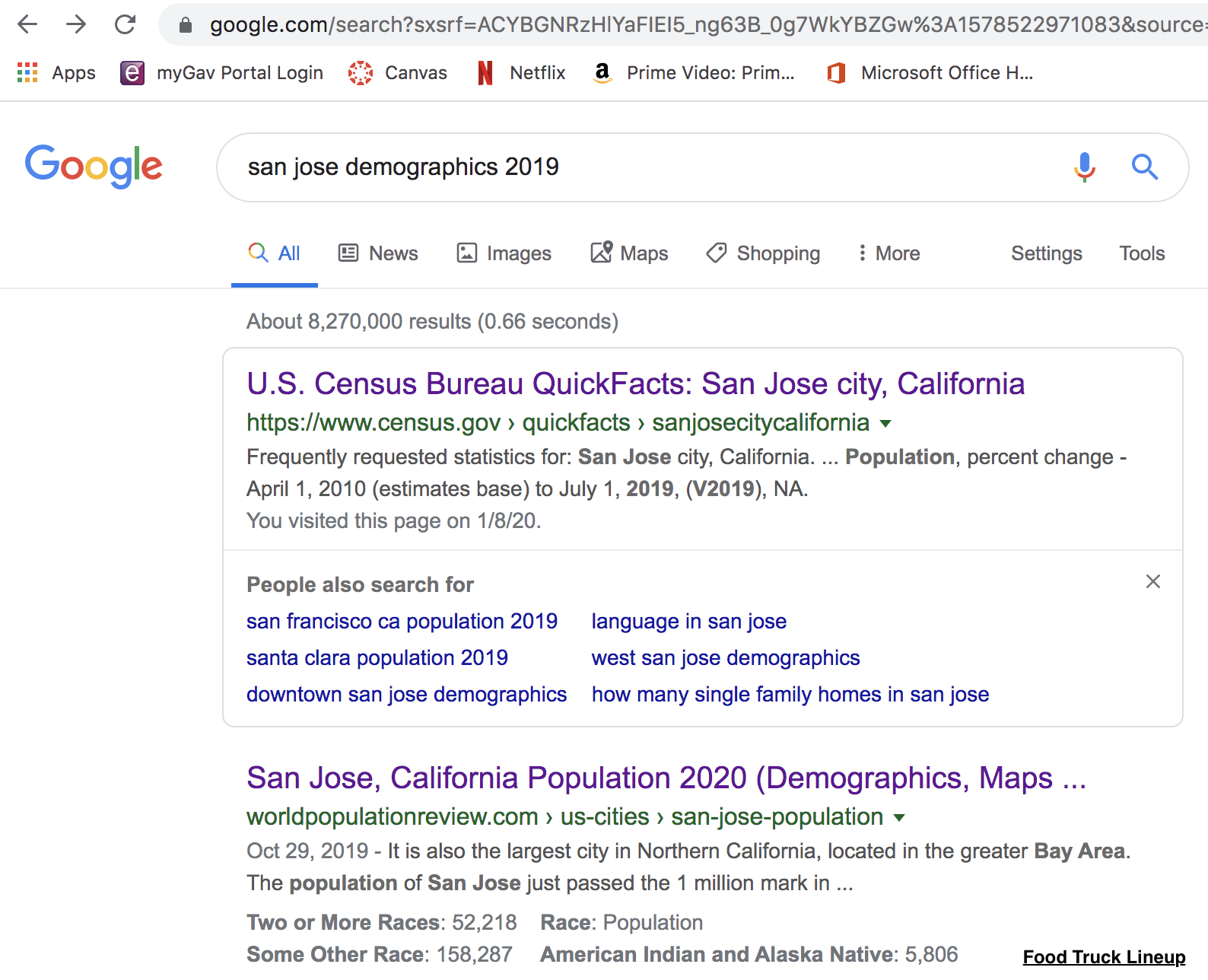Open the Netflix bookmark
This screenshot has height=980, width=1208.
click(x=521, y=73)
